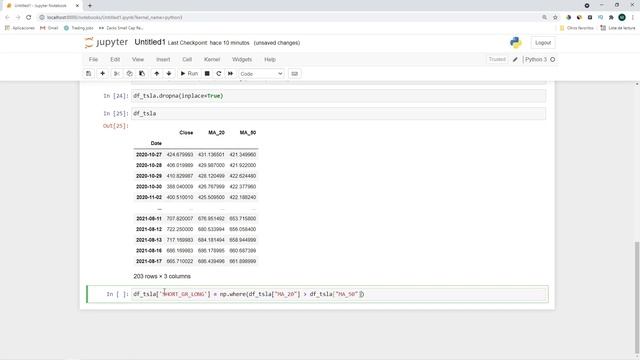Rename notebook by clicking Untitled1 title
This screenshot has height=360, width=640.
150,42
